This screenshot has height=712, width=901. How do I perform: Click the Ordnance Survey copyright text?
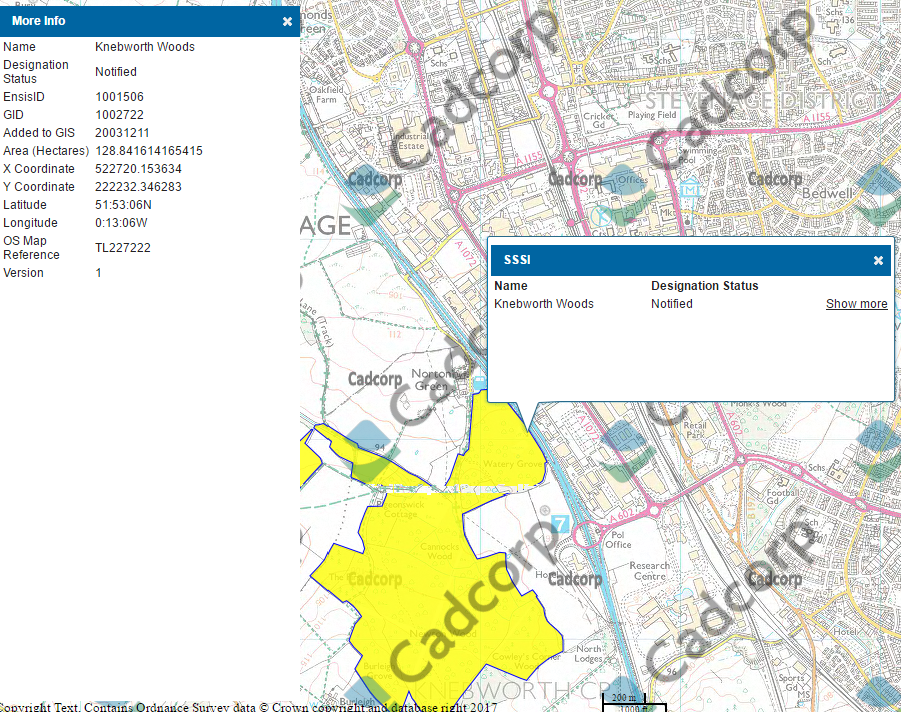coord(248,706)
